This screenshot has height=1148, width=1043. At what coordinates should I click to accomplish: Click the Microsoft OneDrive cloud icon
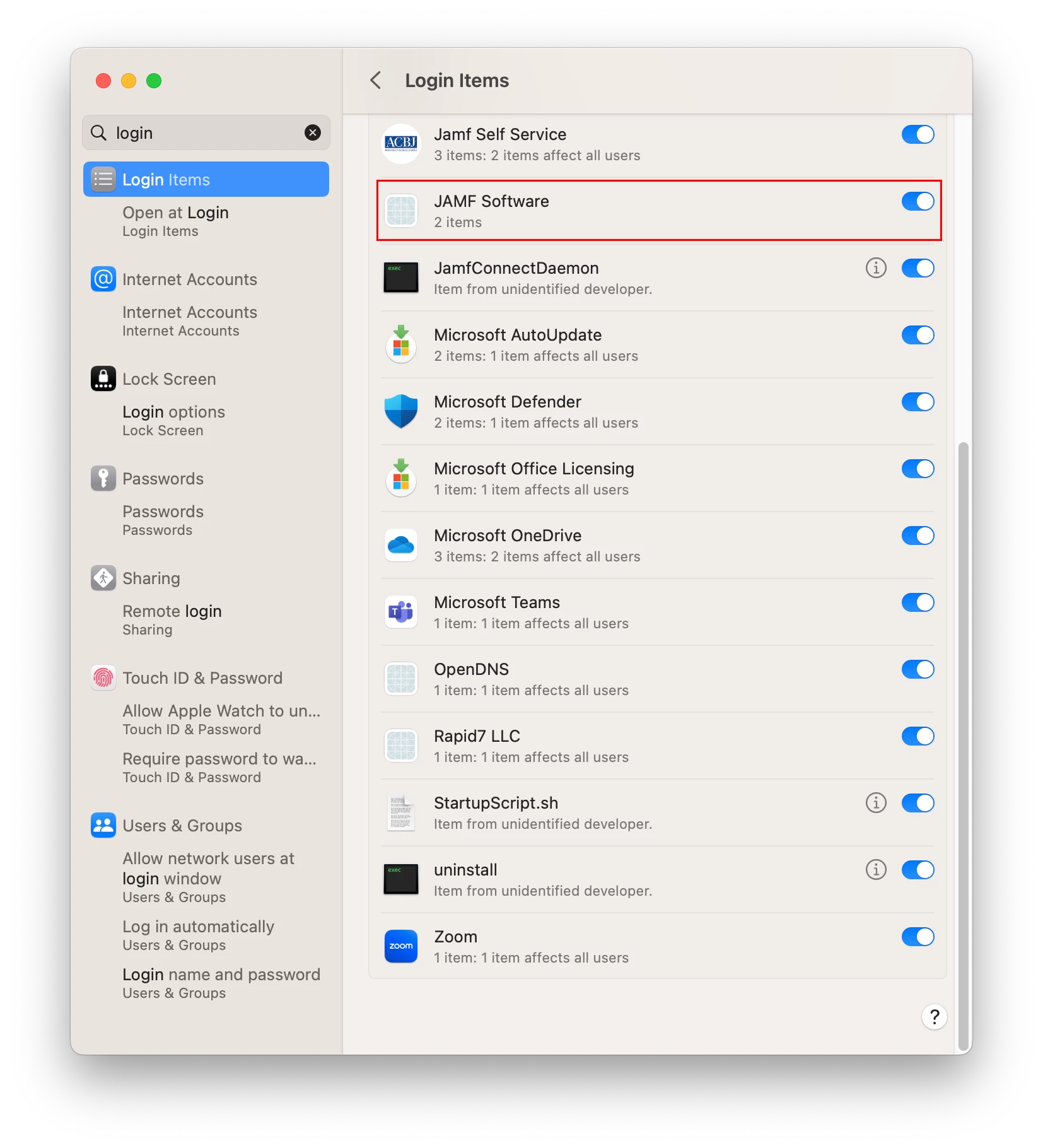click(401, 545)
